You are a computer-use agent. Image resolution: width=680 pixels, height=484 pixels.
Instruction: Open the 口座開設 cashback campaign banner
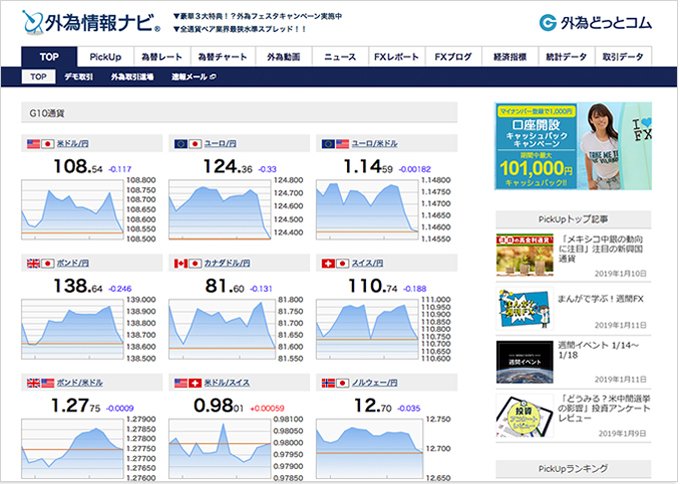point(573,145)
